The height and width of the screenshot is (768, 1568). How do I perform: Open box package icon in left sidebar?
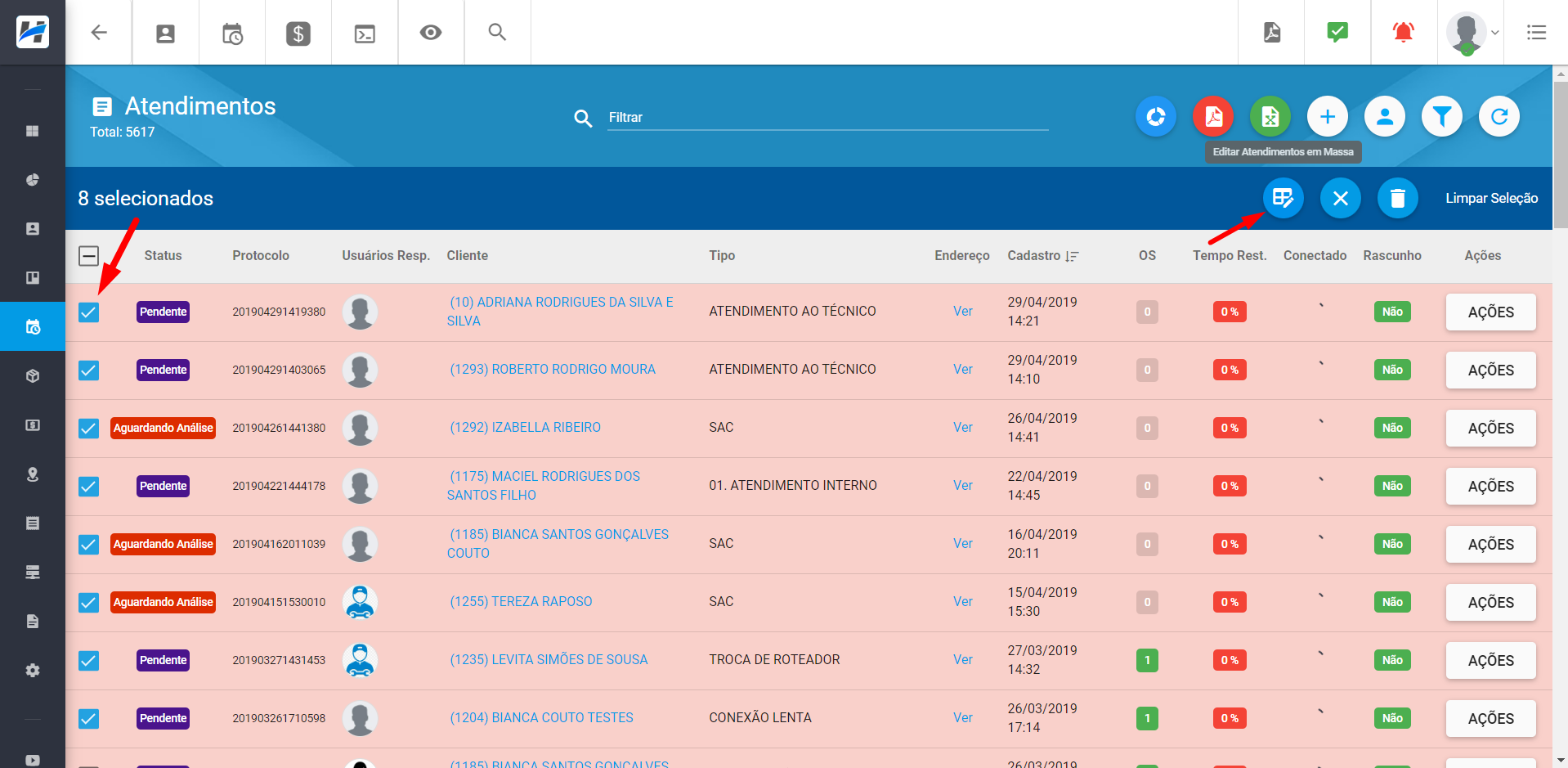point(33,376)
